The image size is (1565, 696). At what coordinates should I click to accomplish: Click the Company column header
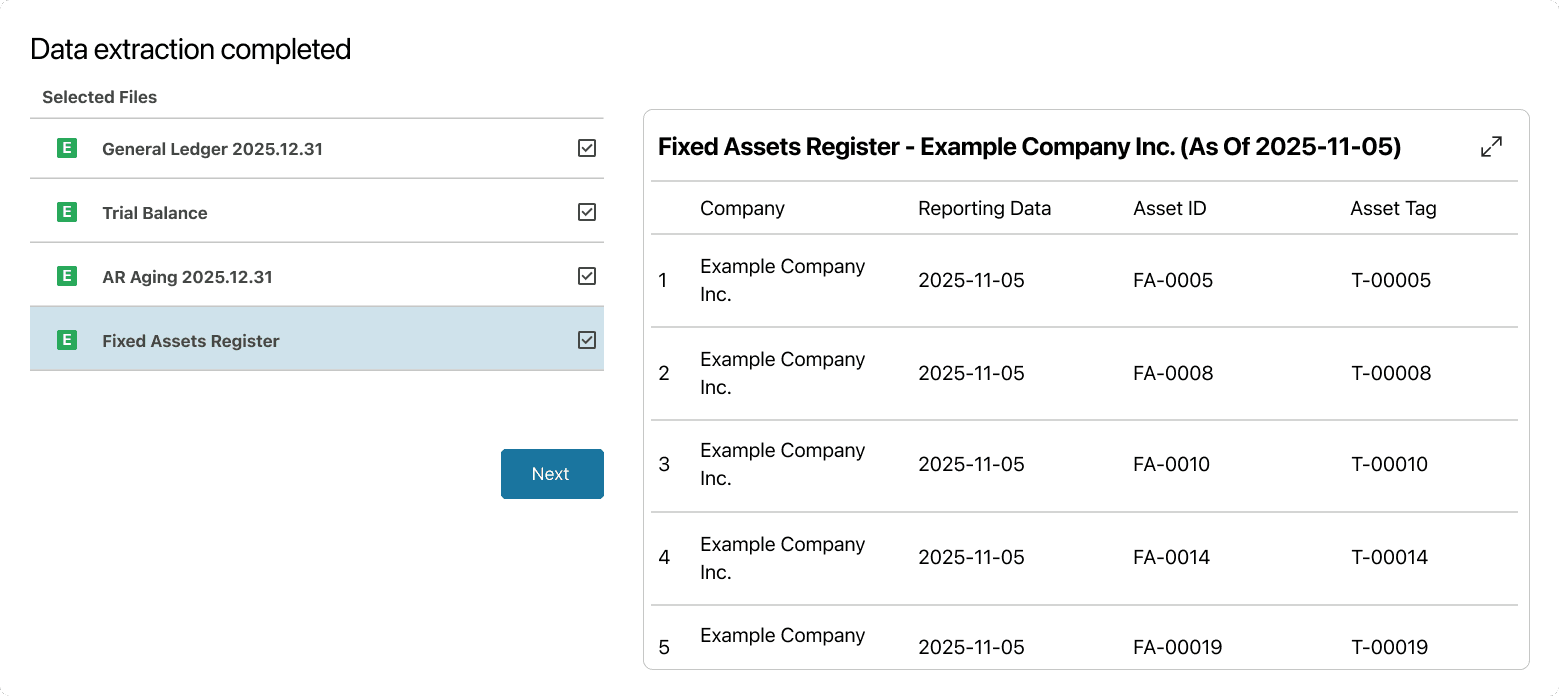coord(742,208)
